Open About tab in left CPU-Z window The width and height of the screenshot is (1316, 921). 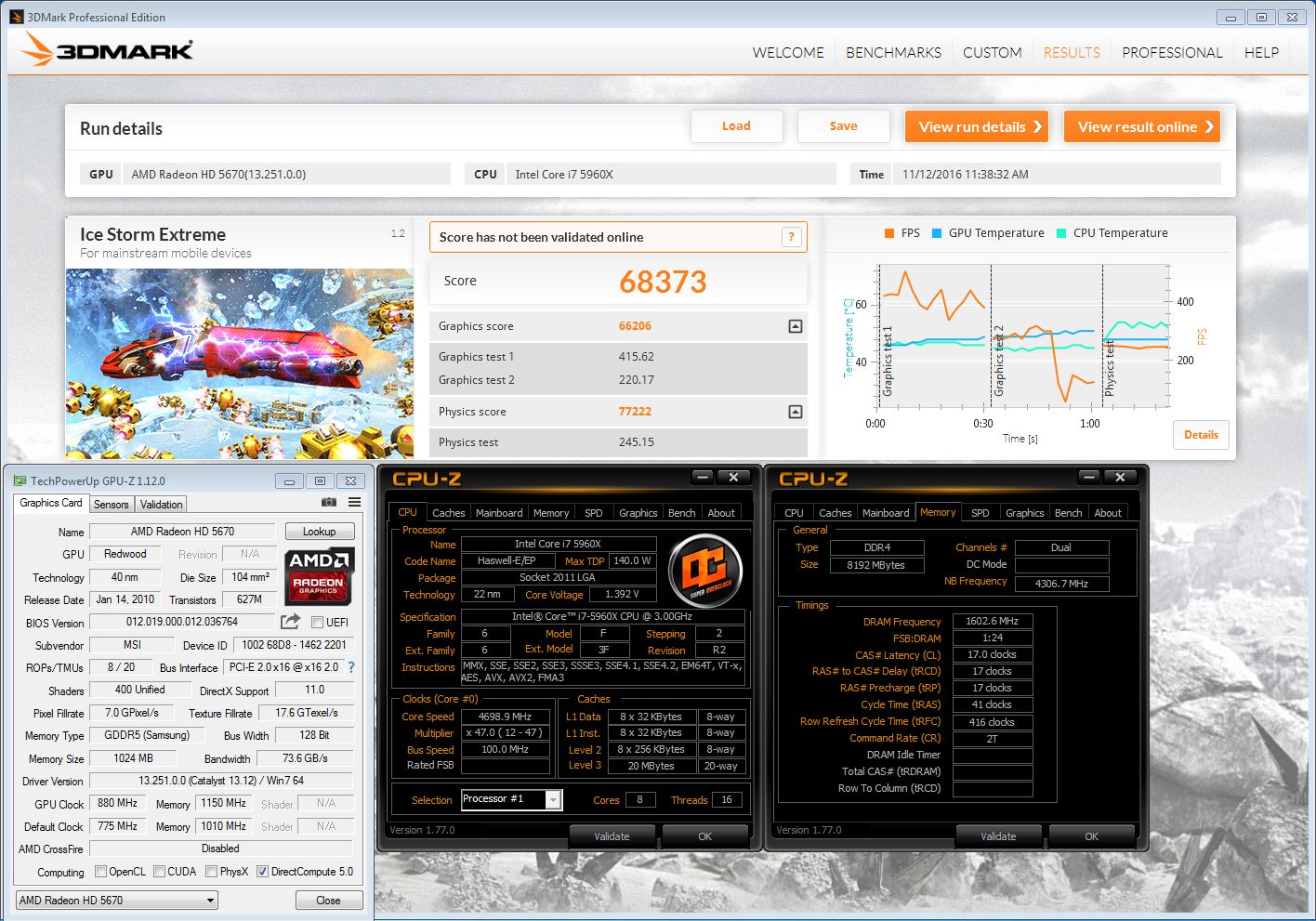721,513
